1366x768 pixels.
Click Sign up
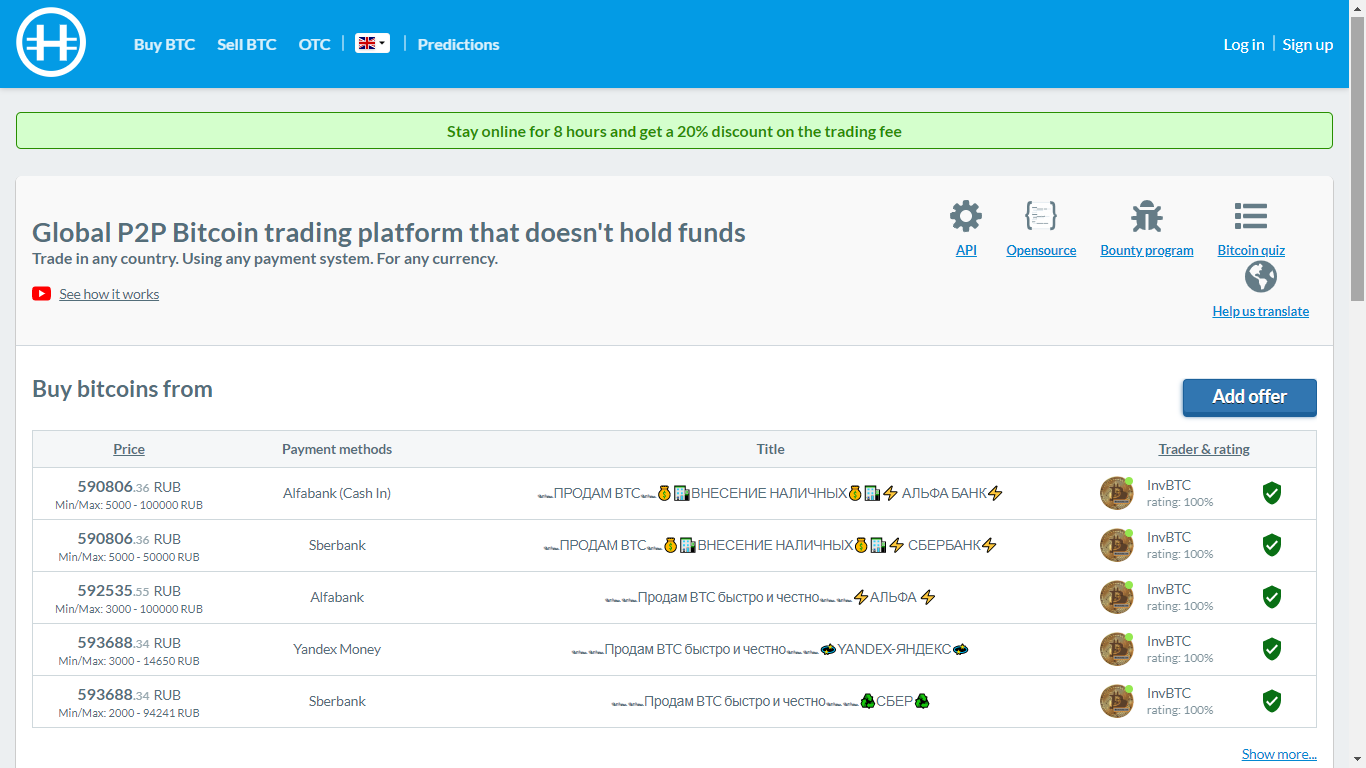pos(1307,44)
